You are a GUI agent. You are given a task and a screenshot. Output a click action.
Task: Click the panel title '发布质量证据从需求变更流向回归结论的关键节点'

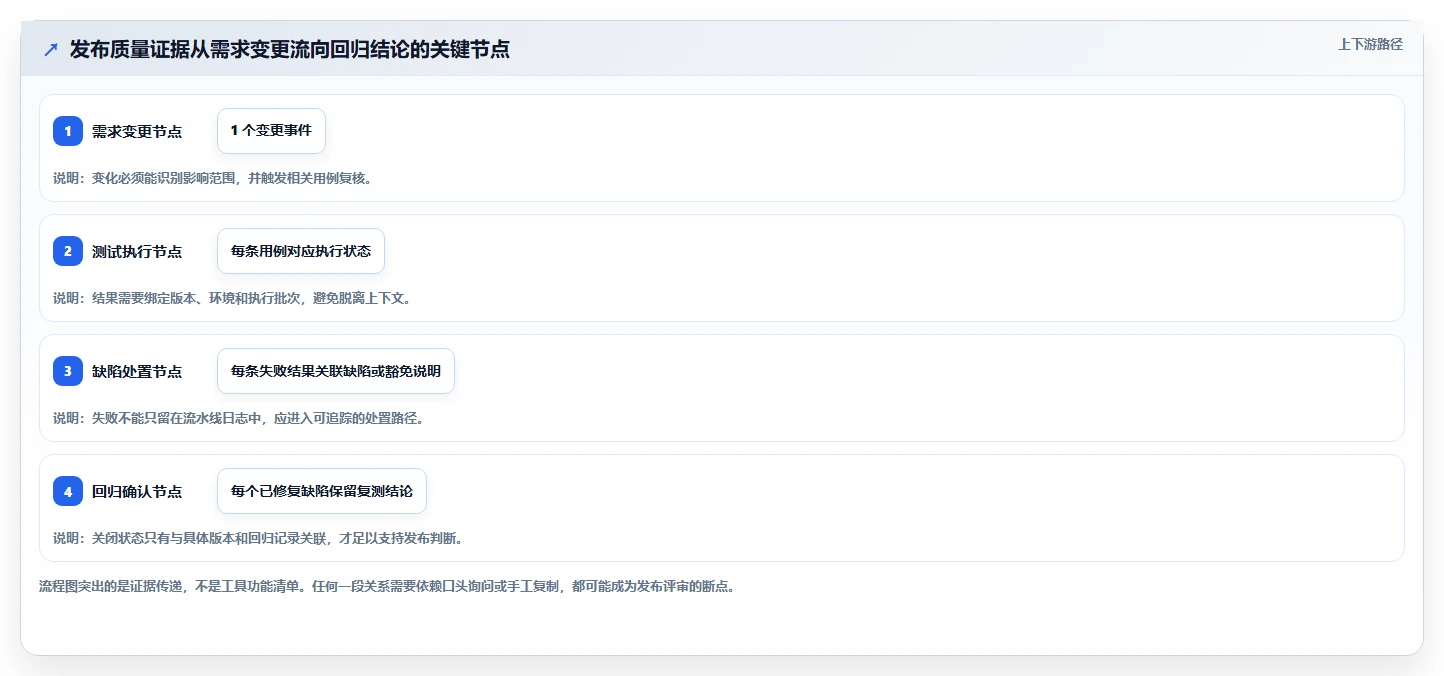(x=290, y=50)
